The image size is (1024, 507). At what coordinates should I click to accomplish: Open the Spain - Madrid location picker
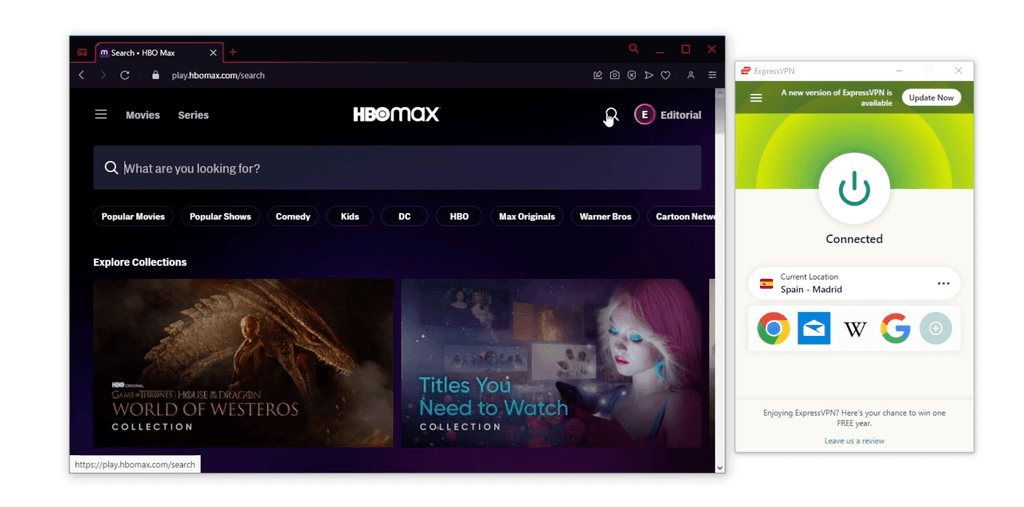[x=854, y=283]
